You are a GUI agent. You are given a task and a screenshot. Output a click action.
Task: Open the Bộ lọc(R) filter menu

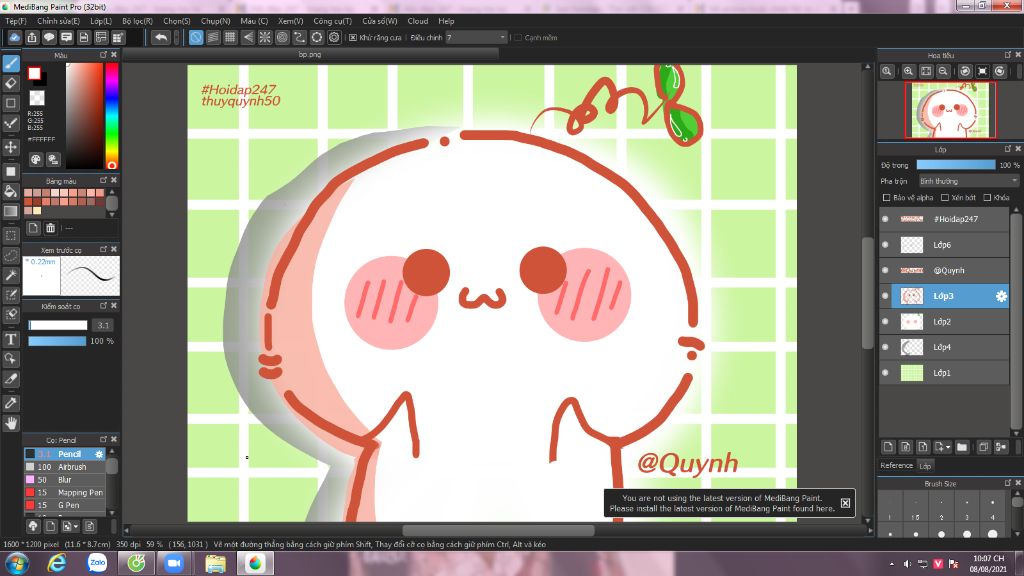pos(137,21)
